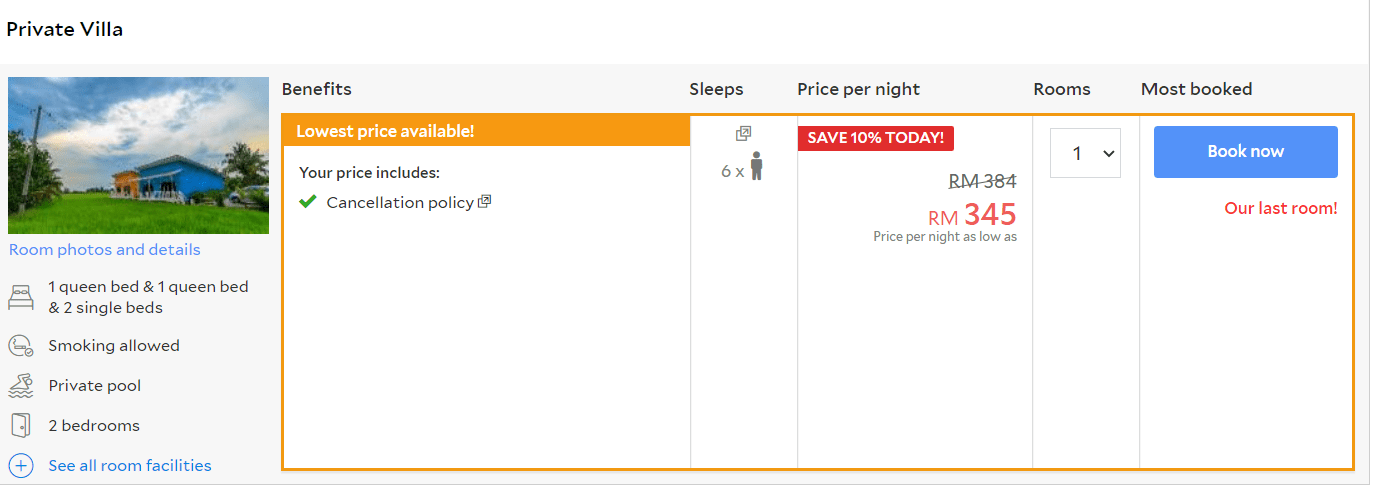The height and width of the screenshot is (501, 1377).
Task: Click the SAVE 10% TODAY badge
Action: [876, 138]
